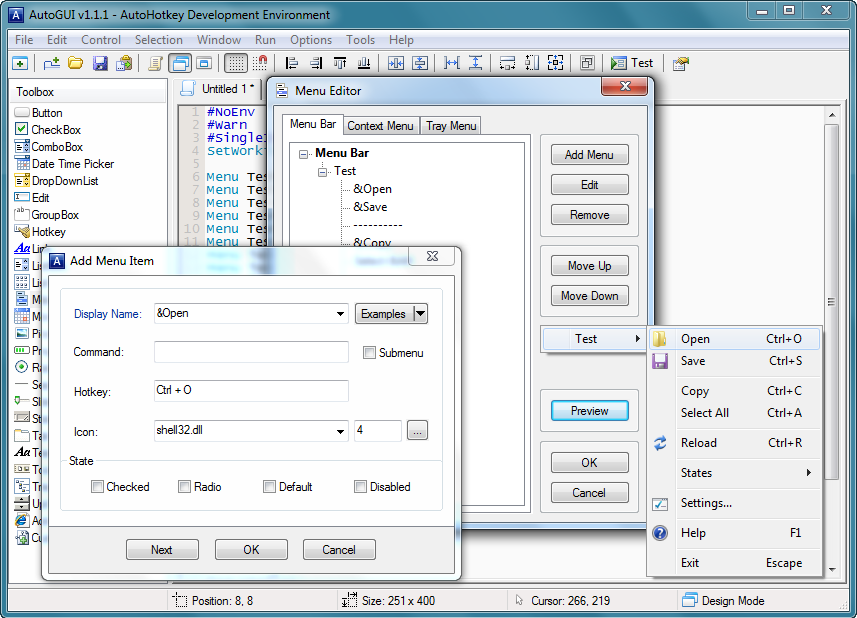Toggle the grid display toolbar icon
The width and height of the screenshot is (857, 618).
pyautogui.click(x=237, y=62)
